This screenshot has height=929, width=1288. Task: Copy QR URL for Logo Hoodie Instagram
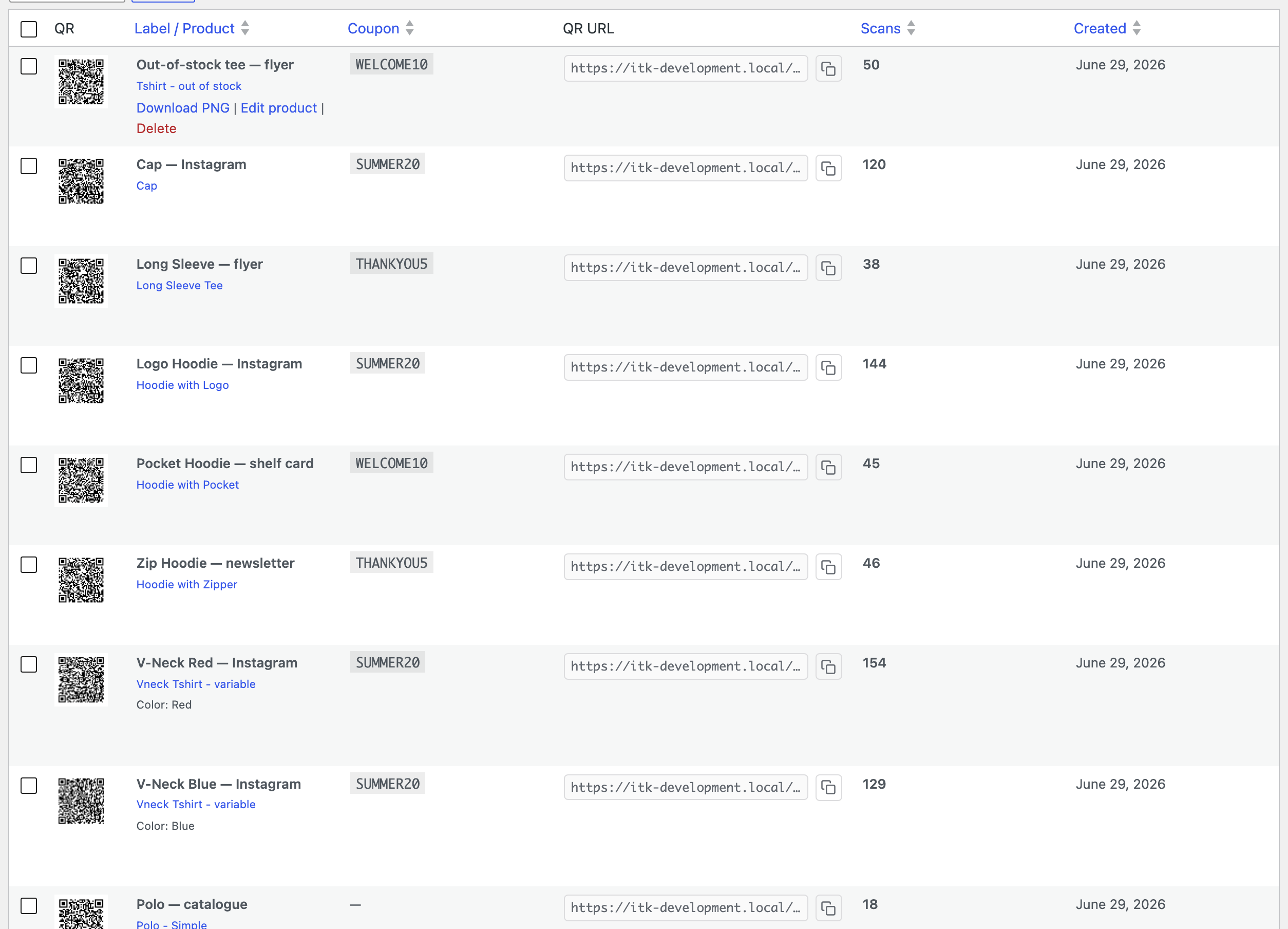(828, 367)
